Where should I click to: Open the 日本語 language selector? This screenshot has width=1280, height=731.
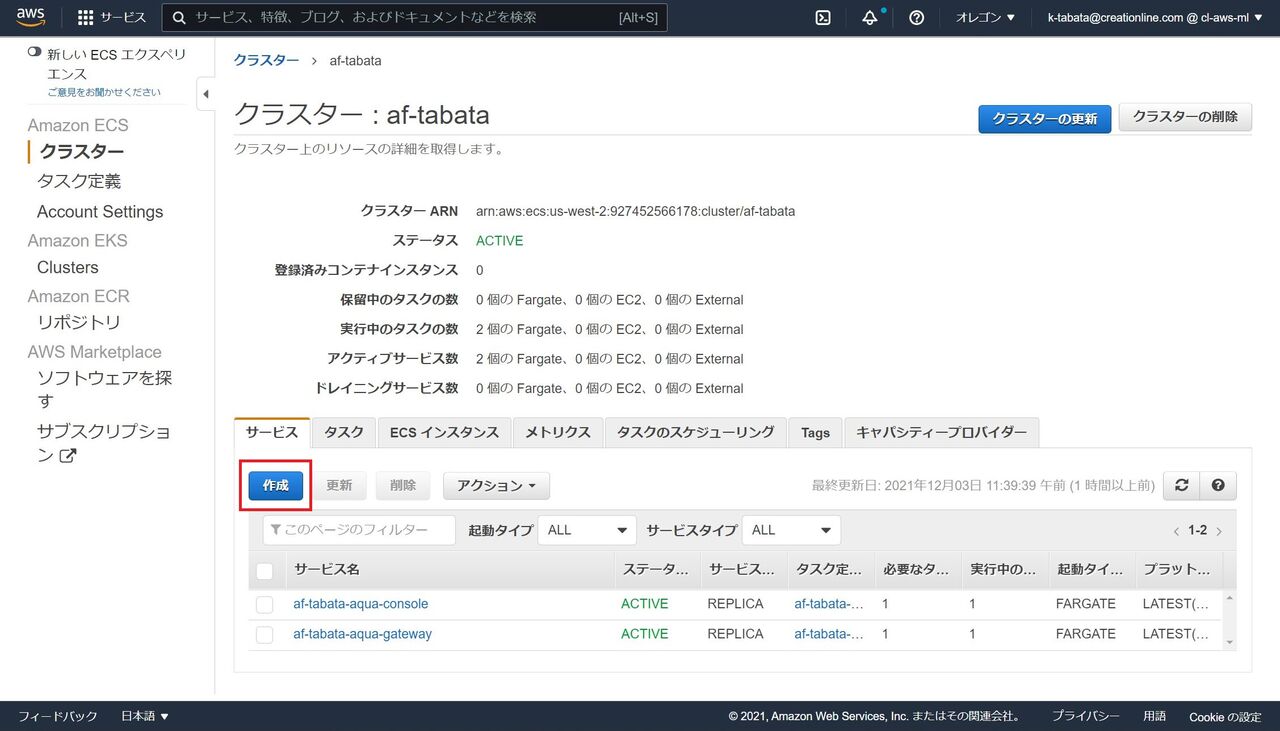[x=145, y=716]
